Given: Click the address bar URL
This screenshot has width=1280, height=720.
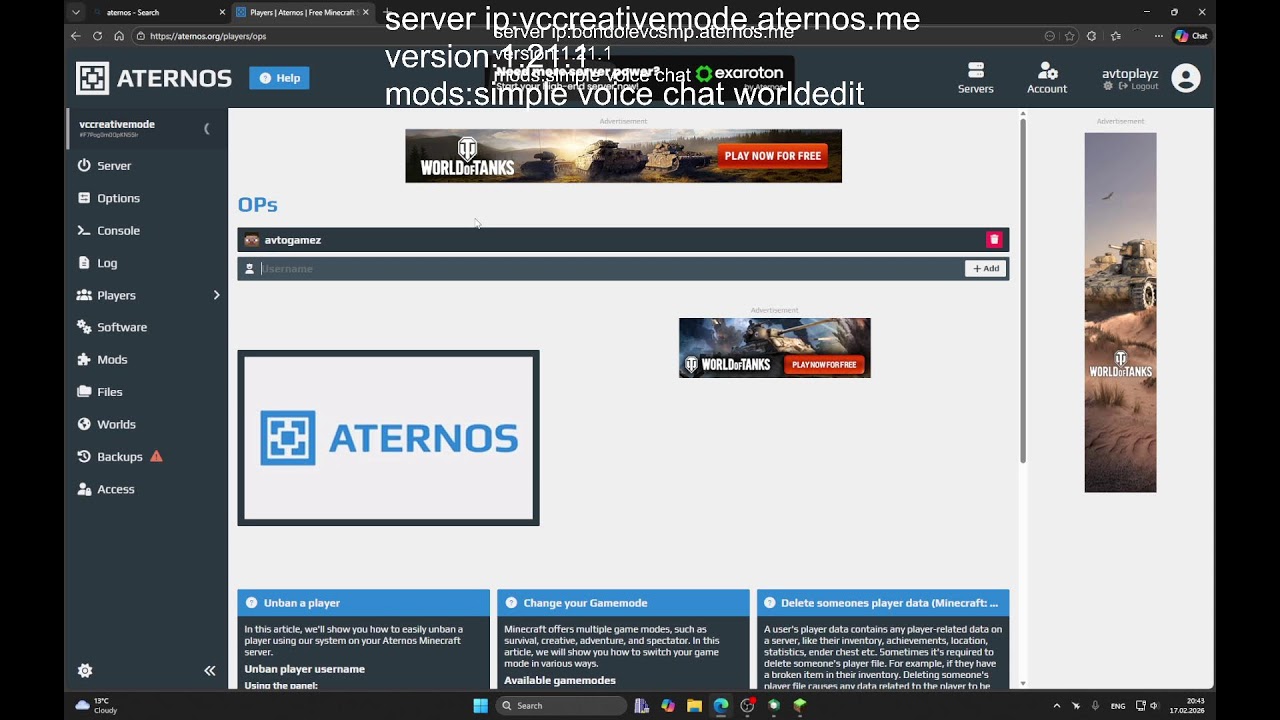Looking at the screenshot, I should 208,36.
